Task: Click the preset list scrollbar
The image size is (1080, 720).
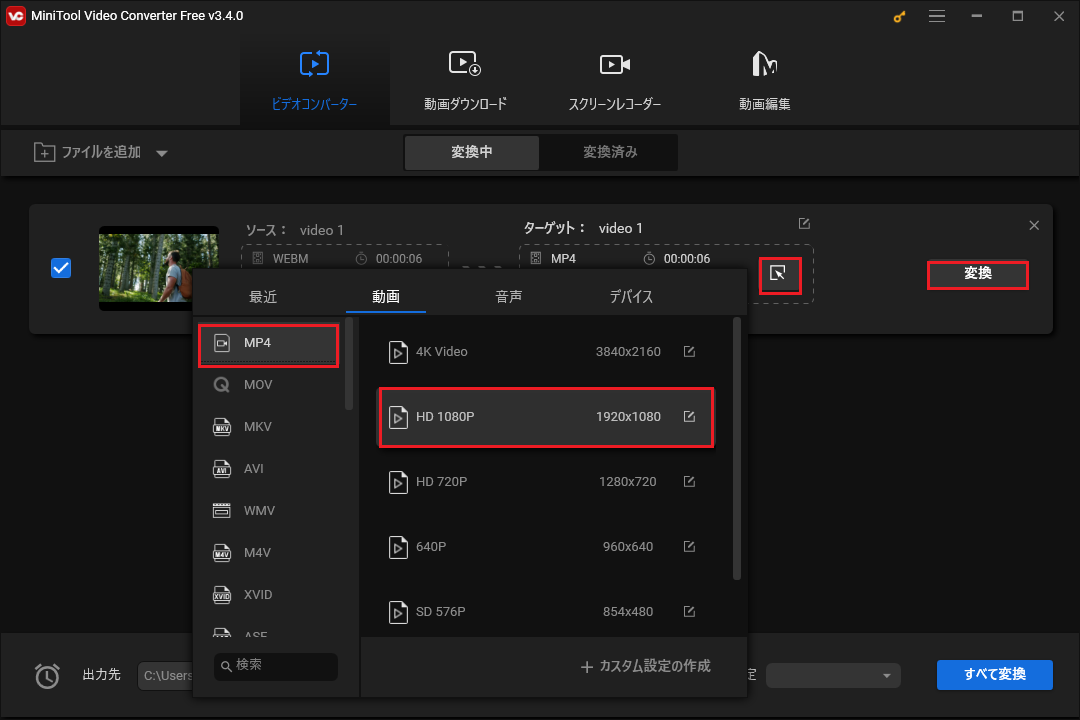Action: (737, 448)
